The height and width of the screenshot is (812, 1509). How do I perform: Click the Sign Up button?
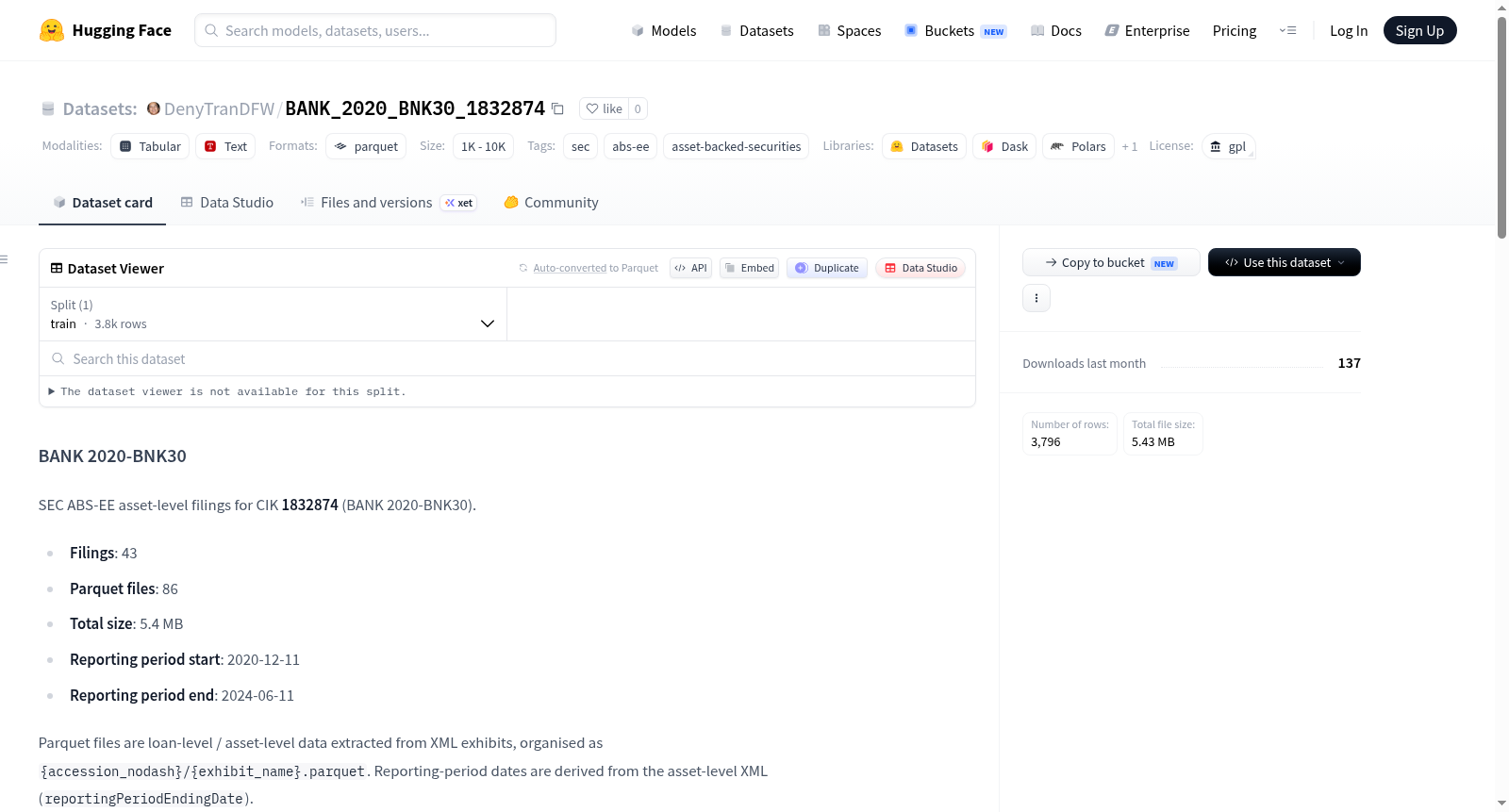[1419, 30]
